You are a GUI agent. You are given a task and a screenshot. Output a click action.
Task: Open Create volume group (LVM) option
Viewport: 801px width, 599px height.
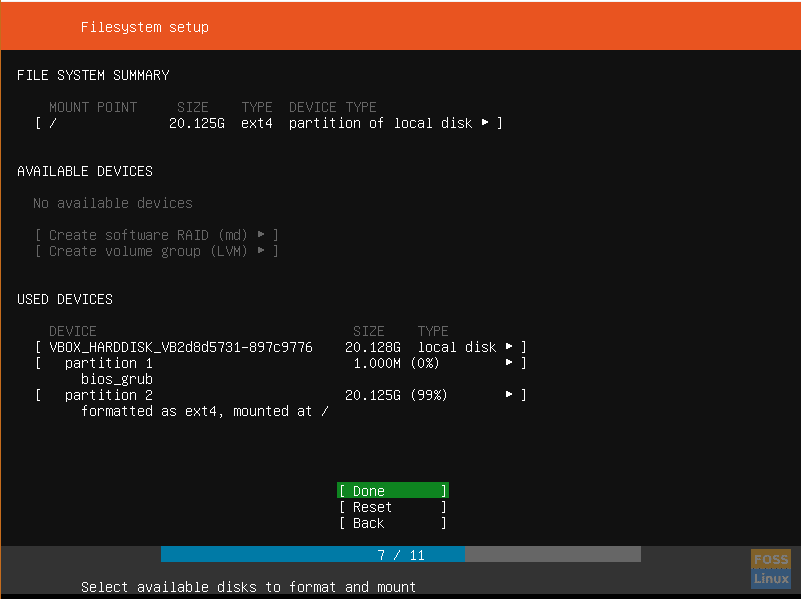(157, 251)
